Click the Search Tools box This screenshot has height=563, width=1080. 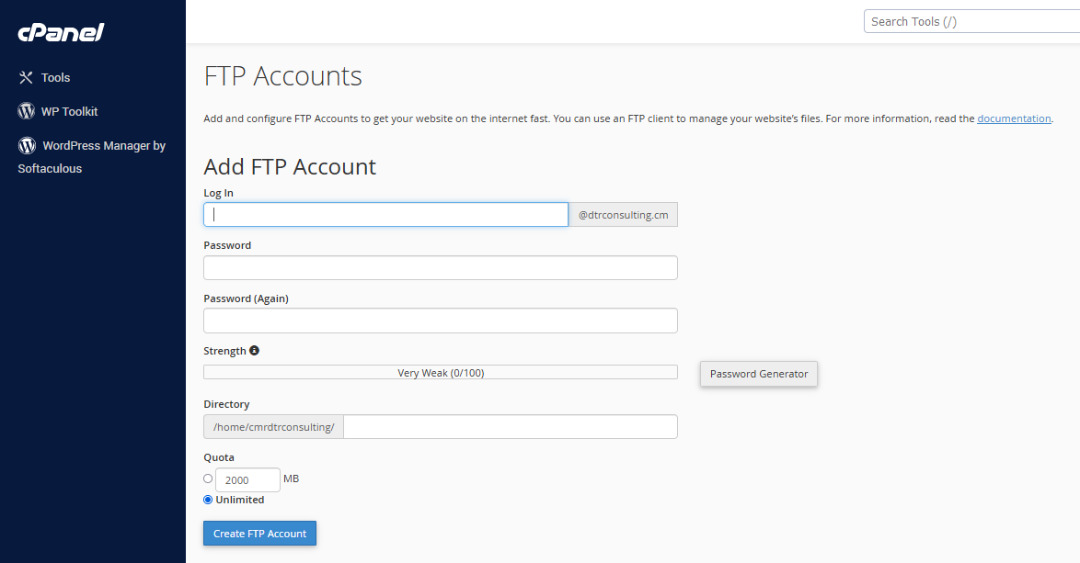point(971,21)
